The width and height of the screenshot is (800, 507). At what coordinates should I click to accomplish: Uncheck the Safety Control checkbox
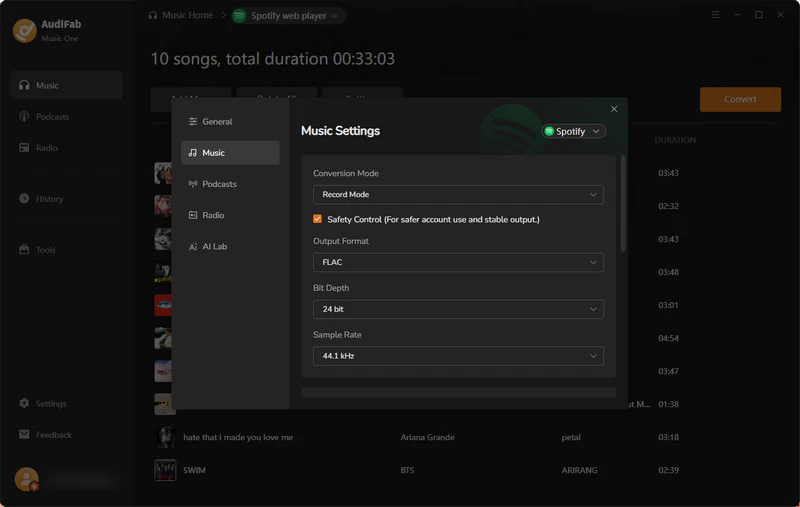317,219
